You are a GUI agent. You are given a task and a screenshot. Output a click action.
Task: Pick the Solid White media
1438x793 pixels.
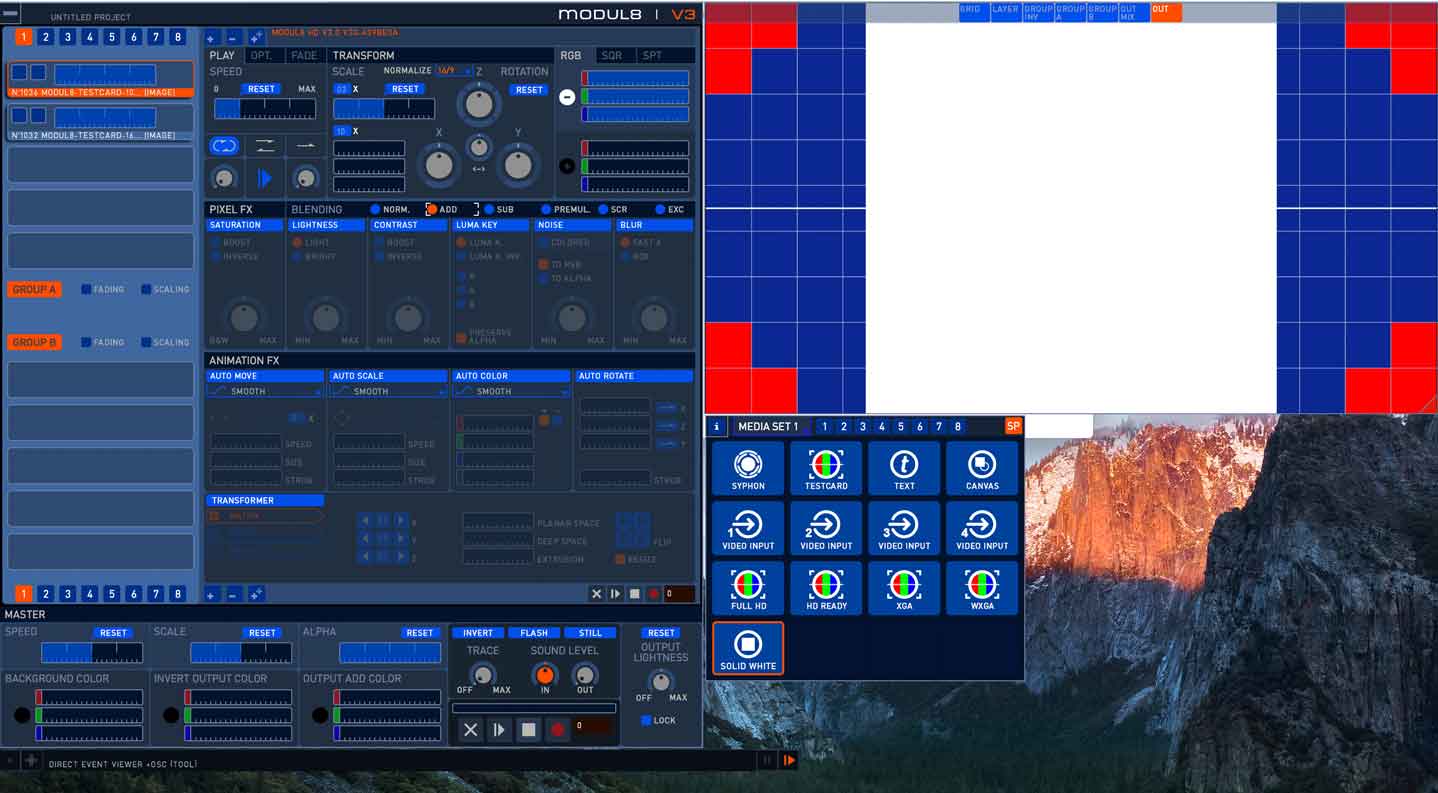click(x=747, y=648)
